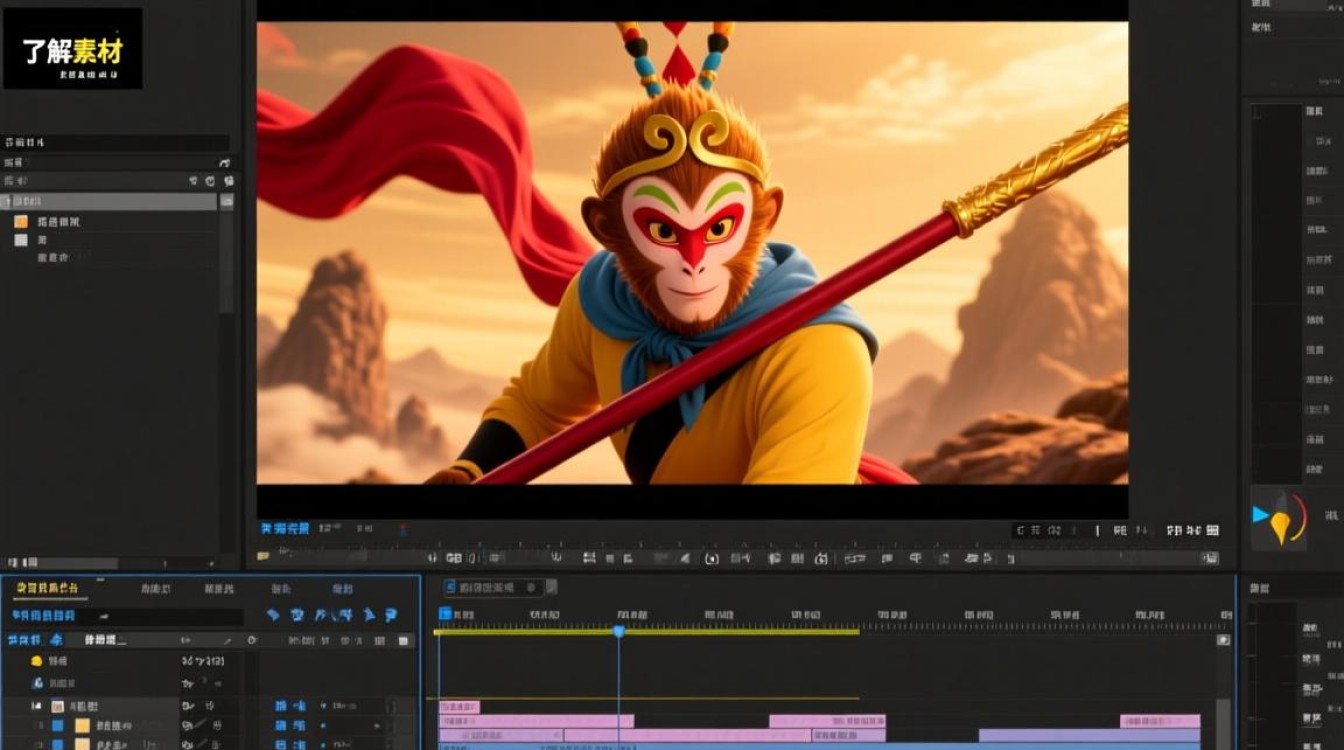Toggle the blue square on second orange track

57,744
